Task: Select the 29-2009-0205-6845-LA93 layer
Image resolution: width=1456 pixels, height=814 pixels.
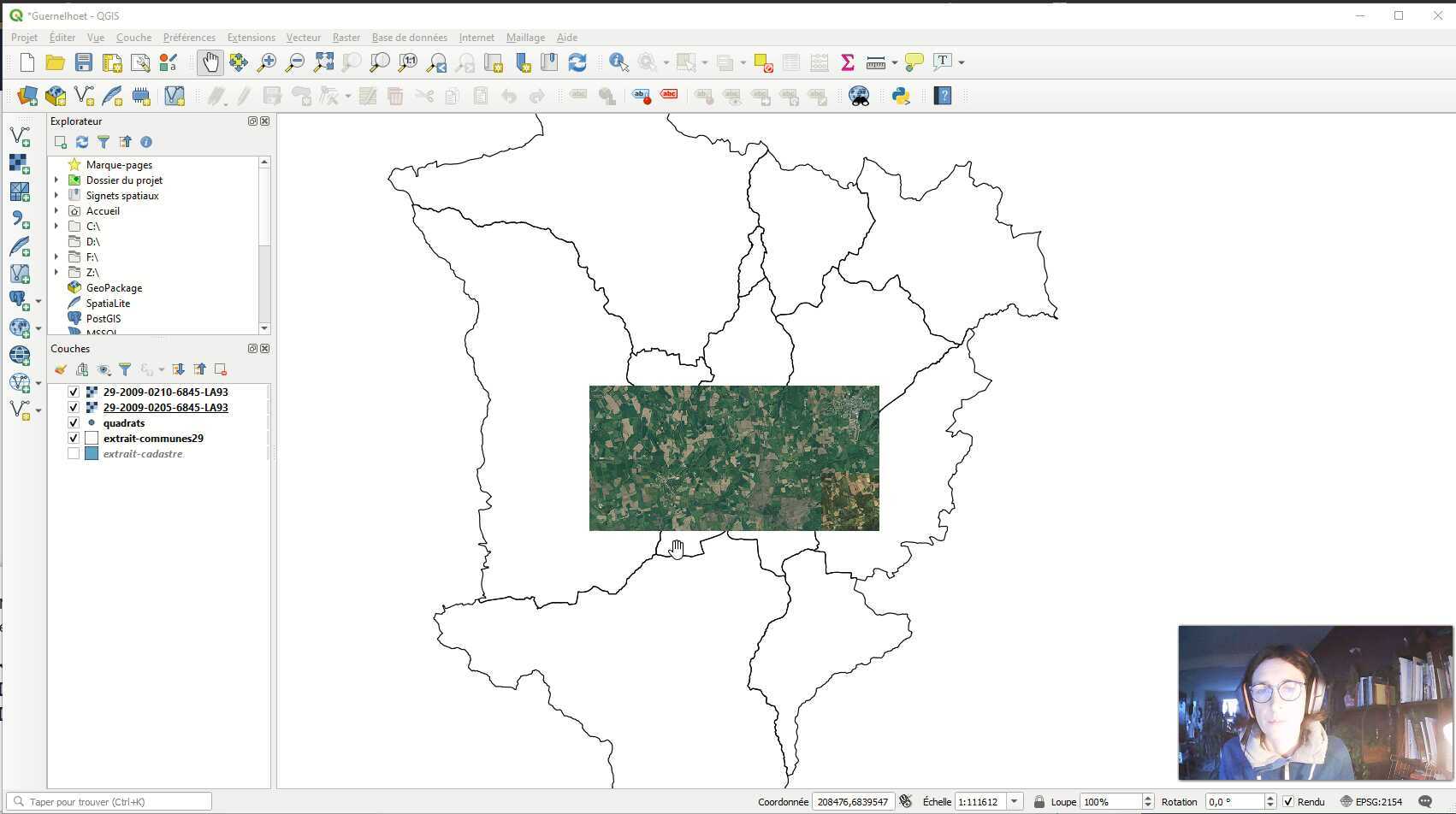Action: 166,407
